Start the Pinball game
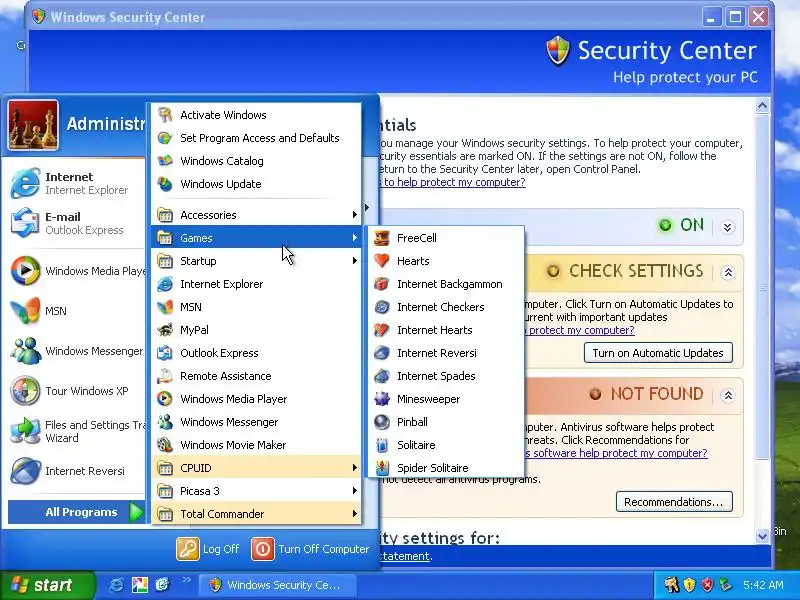Viewport: 800px width, 600px height. click(x=445, y=421)
